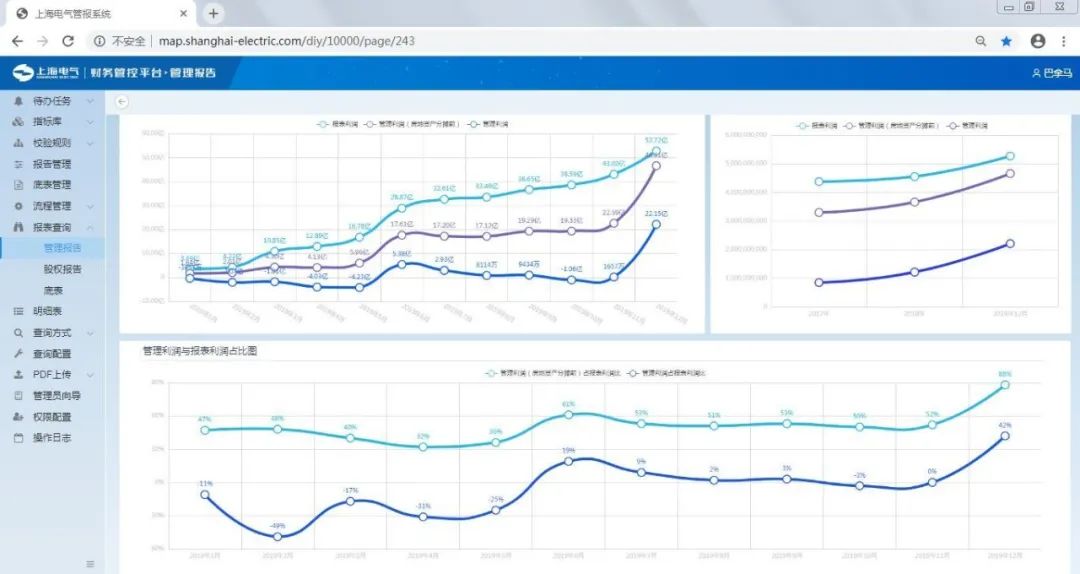Click the 流程管理 gear icon
This screenshot has height=574, width=1080.
point(19,206)
